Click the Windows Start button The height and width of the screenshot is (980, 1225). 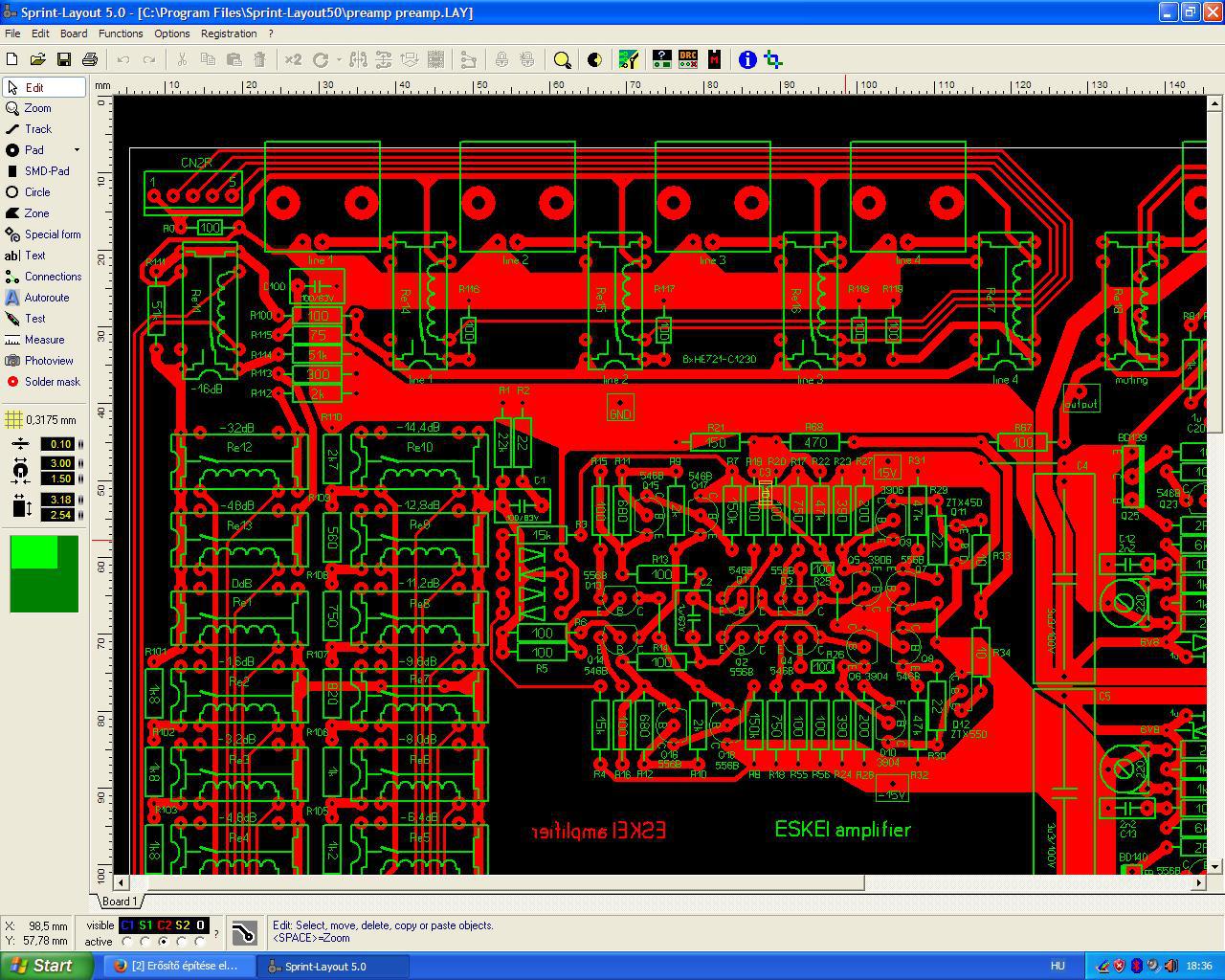pyautogui.click(x=39, y=966)
